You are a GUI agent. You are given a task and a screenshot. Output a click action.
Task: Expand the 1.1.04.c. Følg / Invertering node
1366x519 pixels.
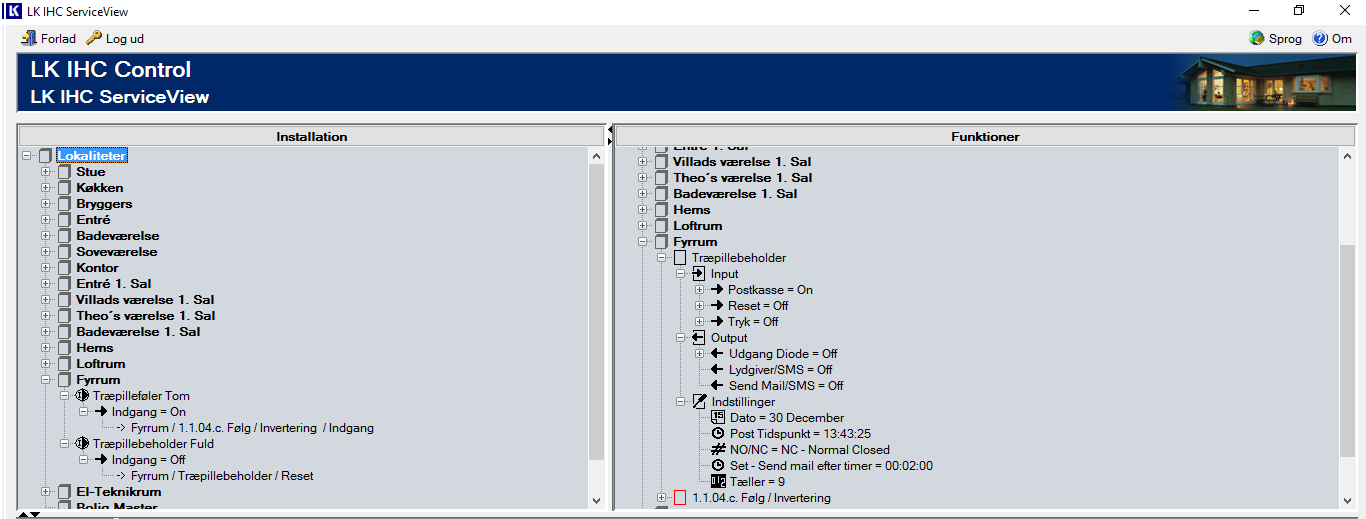661,498
